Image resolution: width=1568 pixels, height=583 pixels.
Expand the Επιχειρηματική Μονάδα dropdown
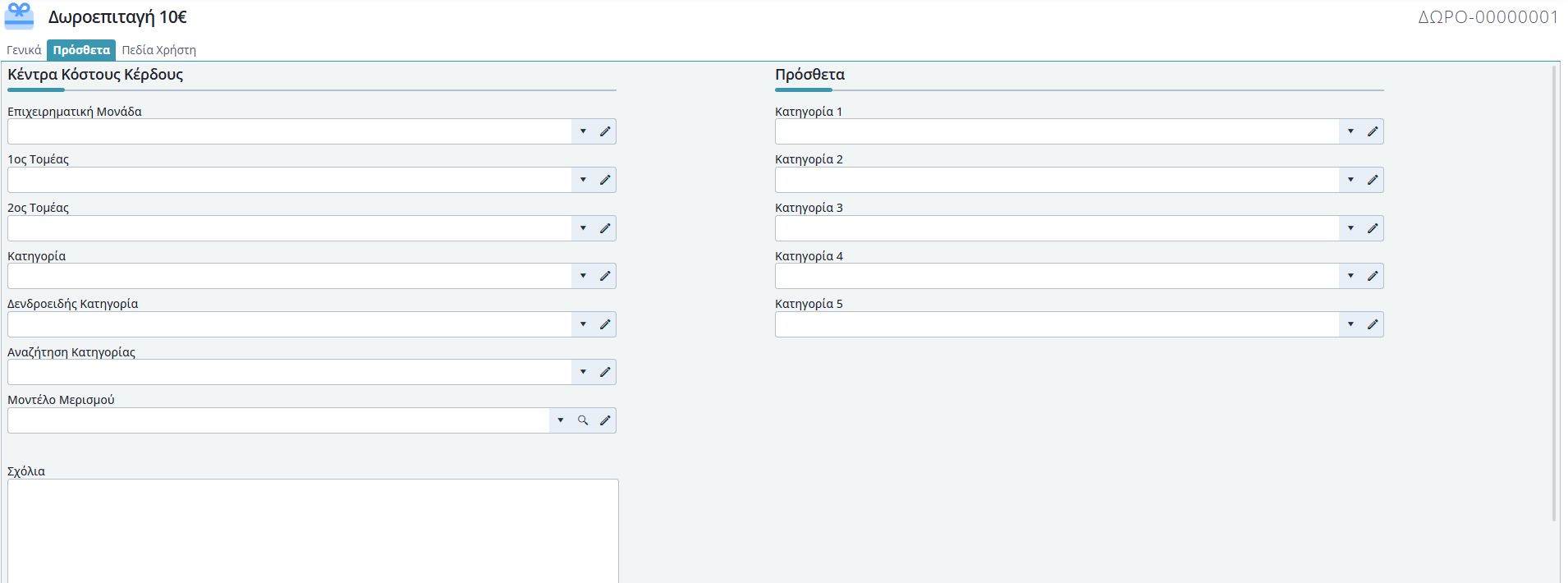tap(583, 131)
